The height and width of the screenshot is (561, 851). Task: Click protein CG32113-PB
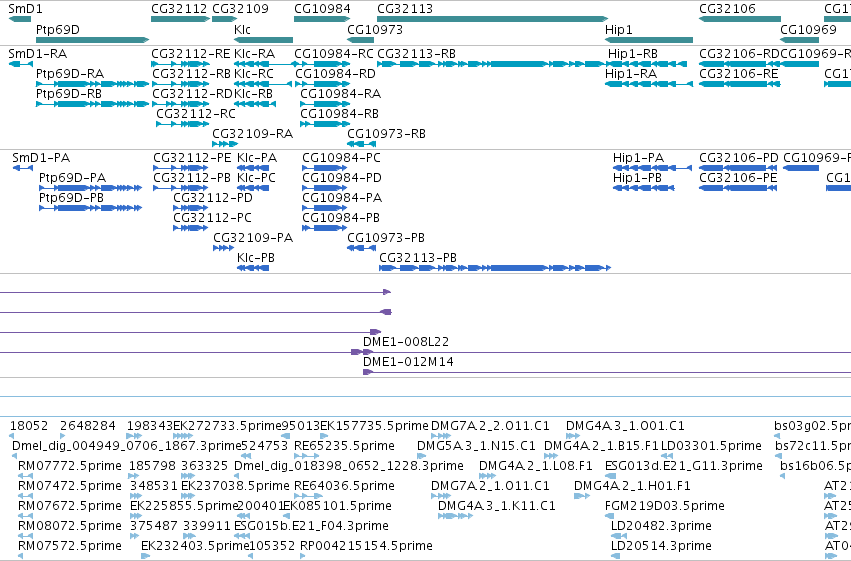tap(418, 258)
